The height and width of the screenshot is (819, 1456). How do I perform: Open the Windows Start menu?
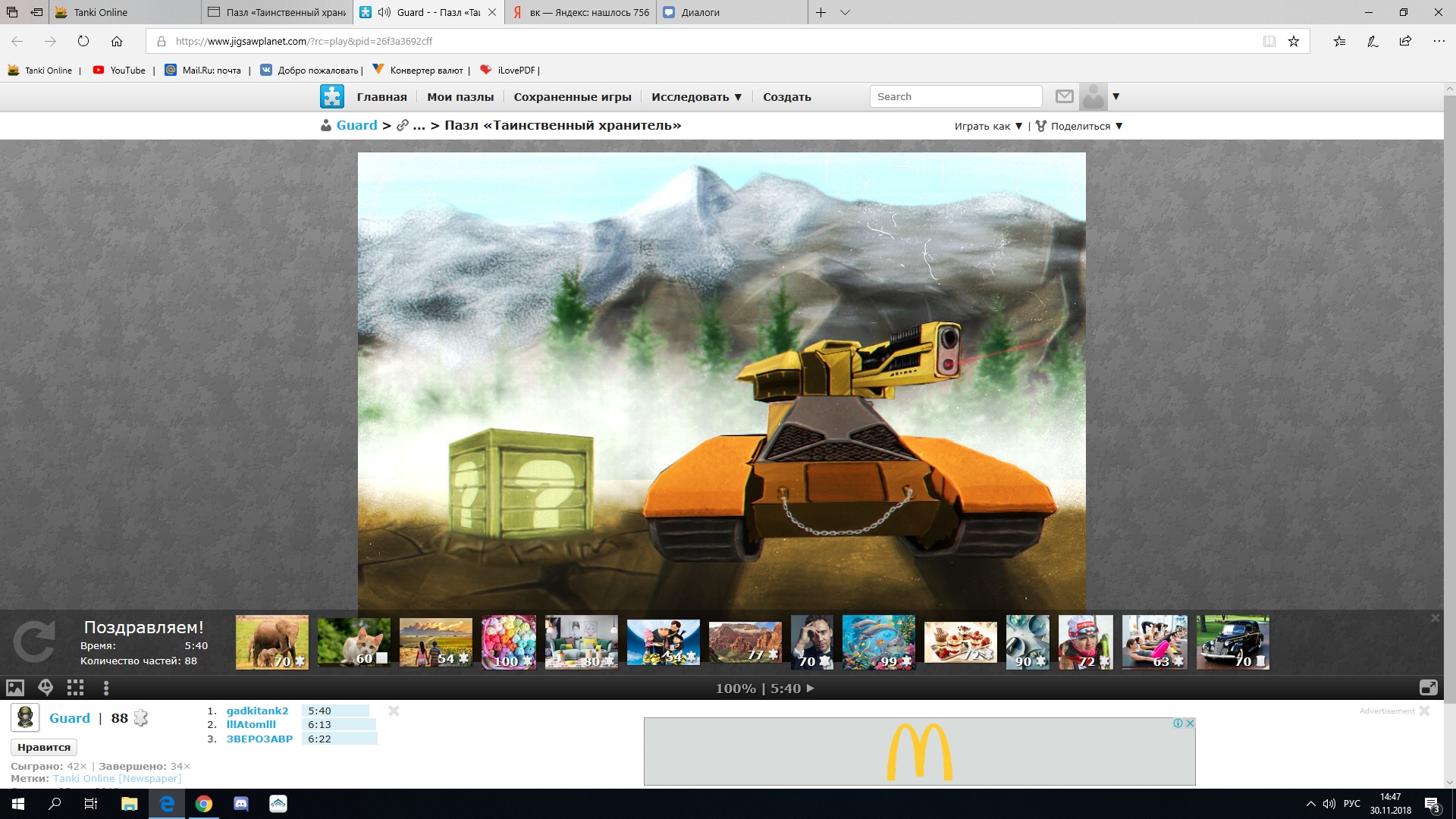point(18,804)
